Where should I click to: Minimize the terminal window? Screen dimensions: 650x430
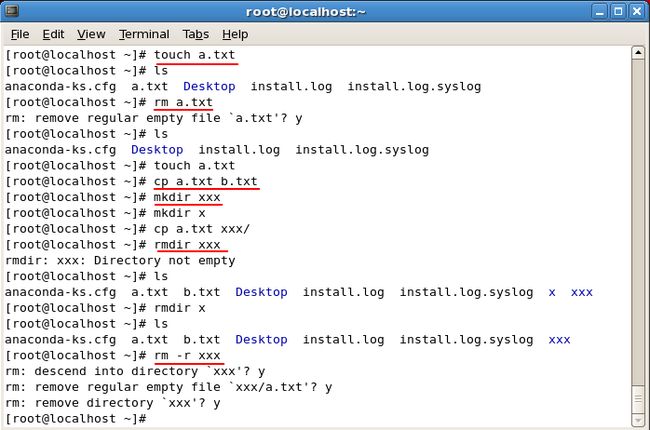[x=599, y=11]
